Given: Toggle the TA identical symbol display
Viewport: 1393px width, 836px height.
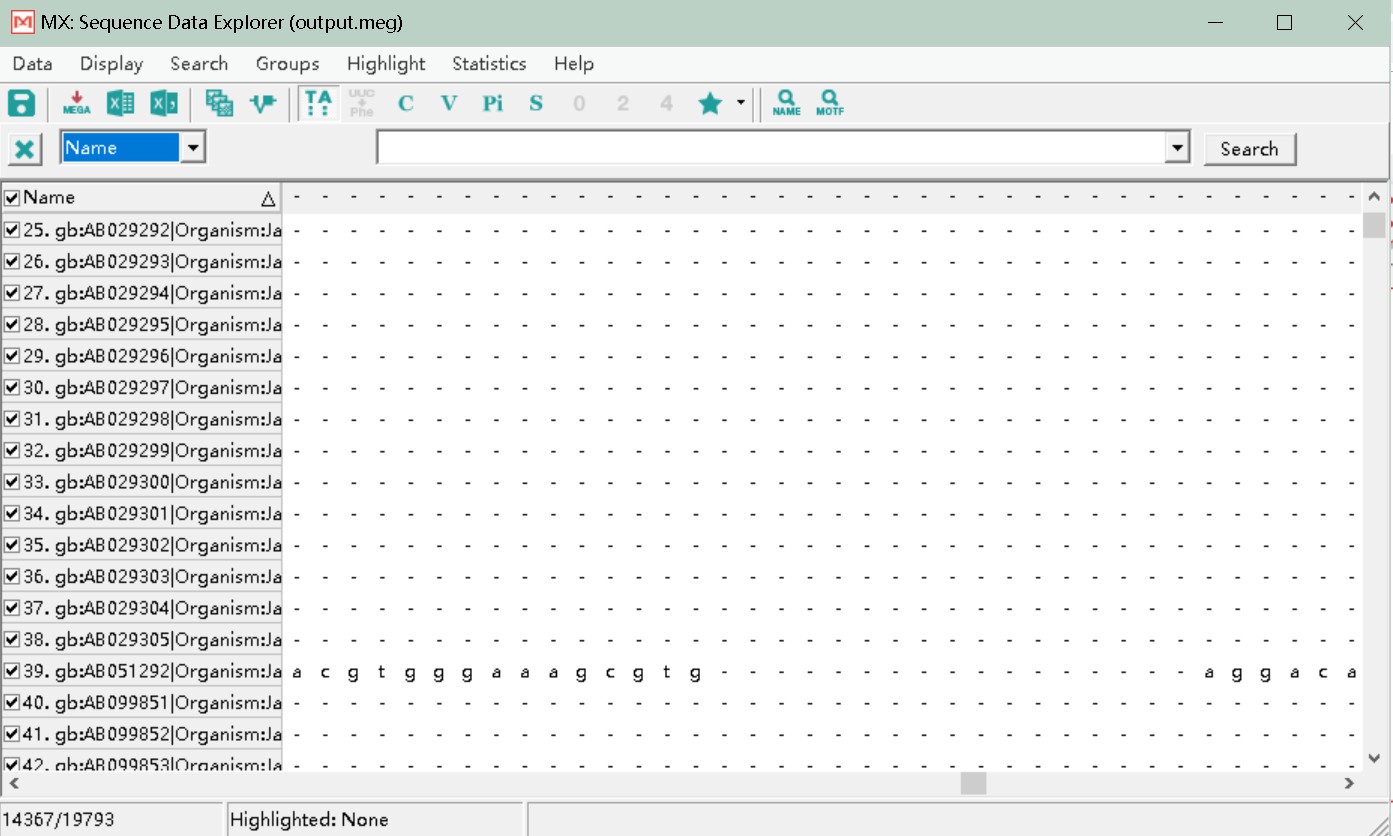Looking at the screenshot, I should (319, 103).
